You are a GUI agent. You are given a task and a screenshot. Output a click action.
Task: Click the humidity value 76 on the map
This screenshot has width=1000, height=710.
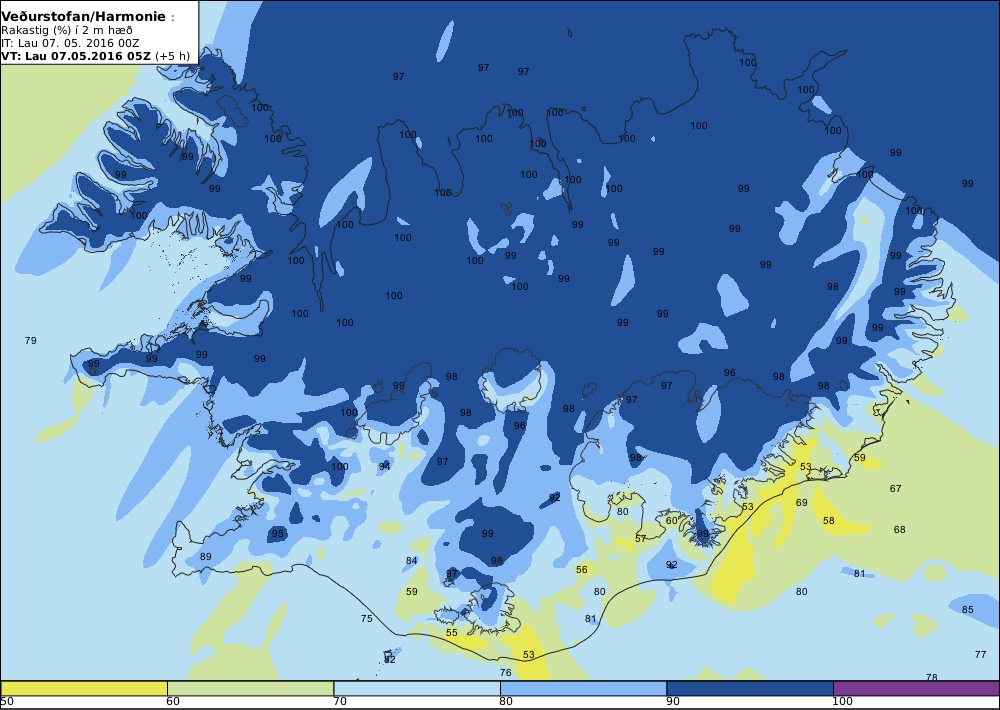[506, 673]
